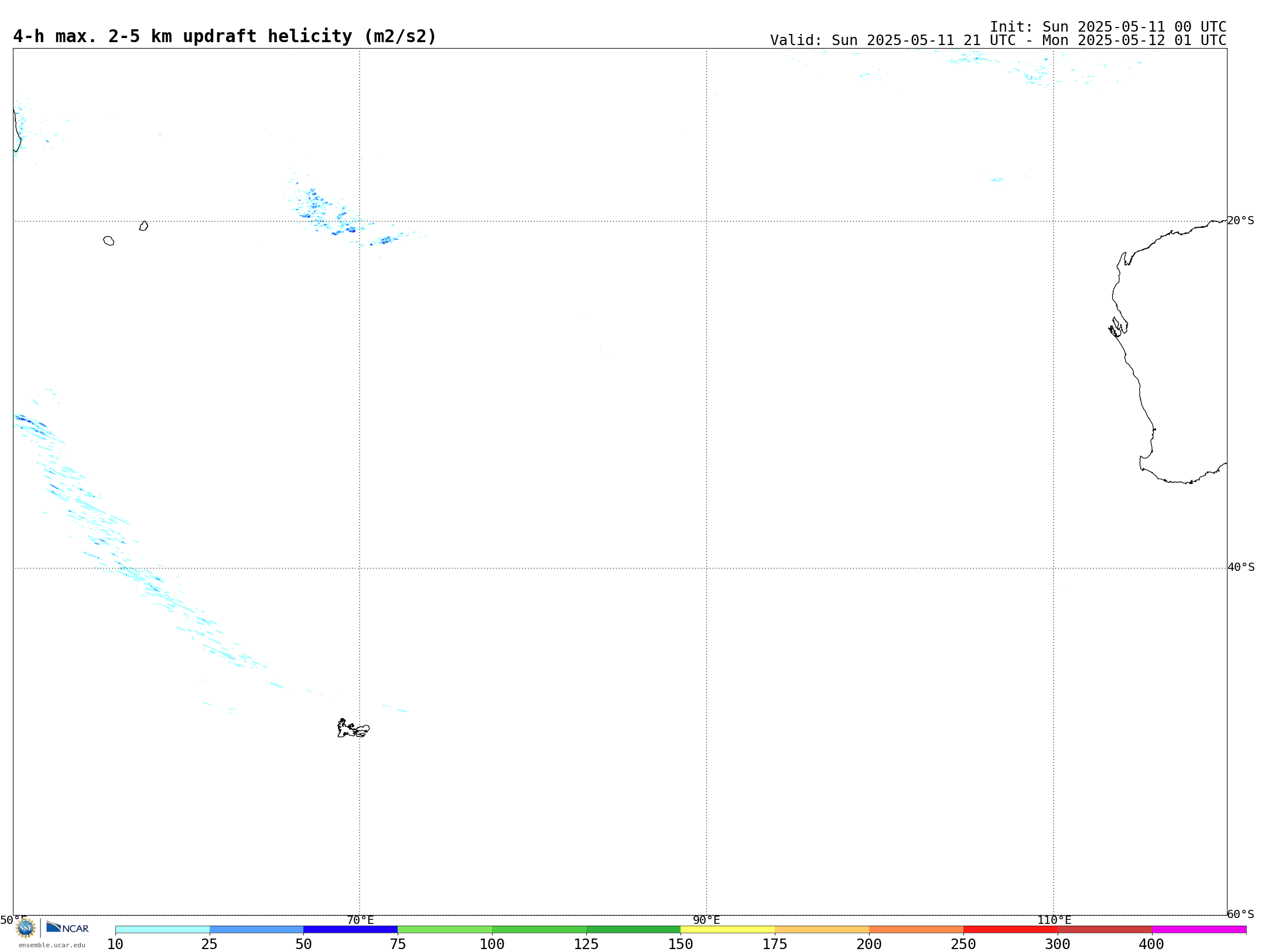
Task: Click the 20°S latitude label
Action: click(x=1240, y=221)
